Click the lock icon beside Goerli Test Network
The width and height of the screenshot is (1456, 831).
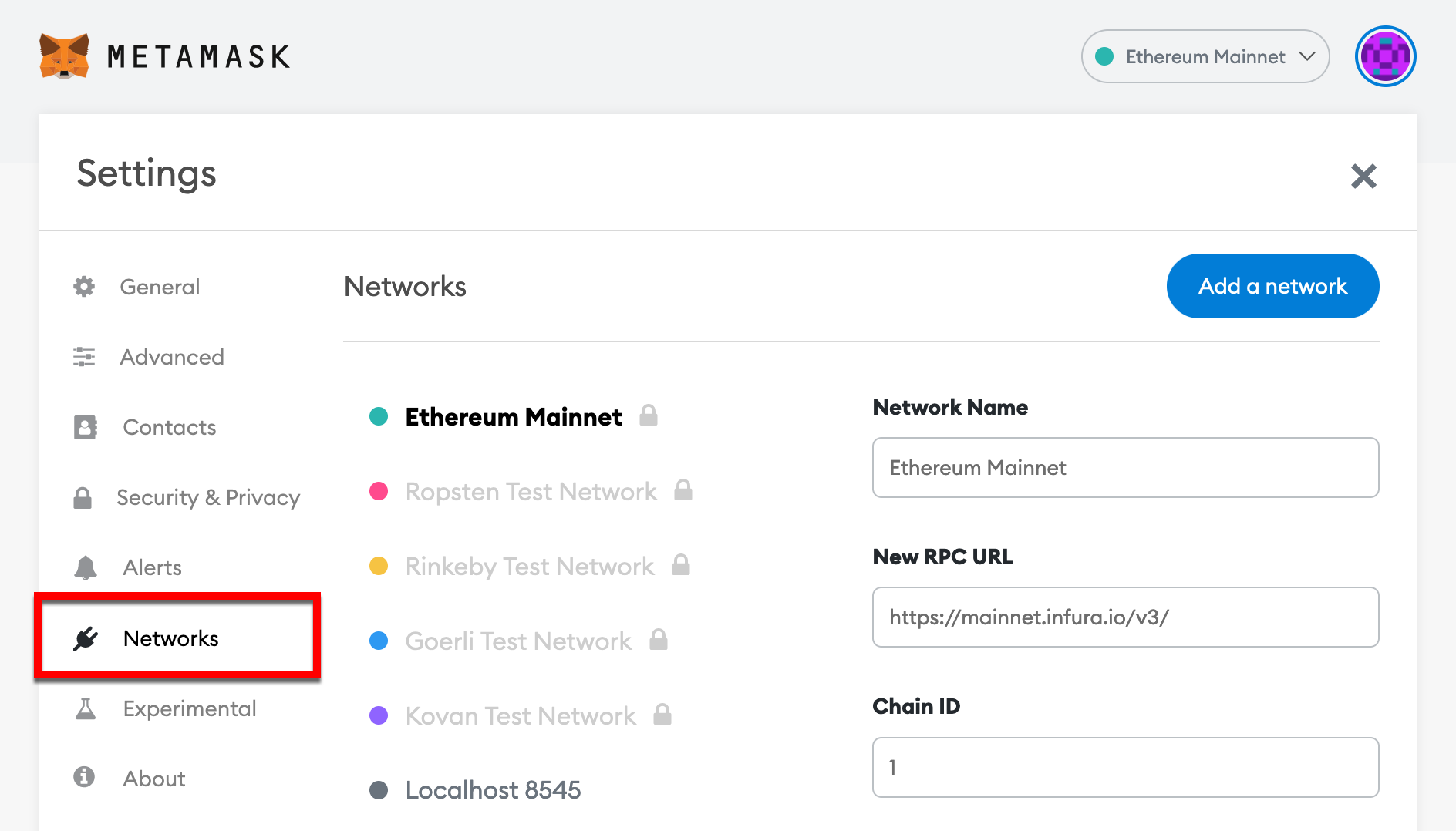(658, 639)
